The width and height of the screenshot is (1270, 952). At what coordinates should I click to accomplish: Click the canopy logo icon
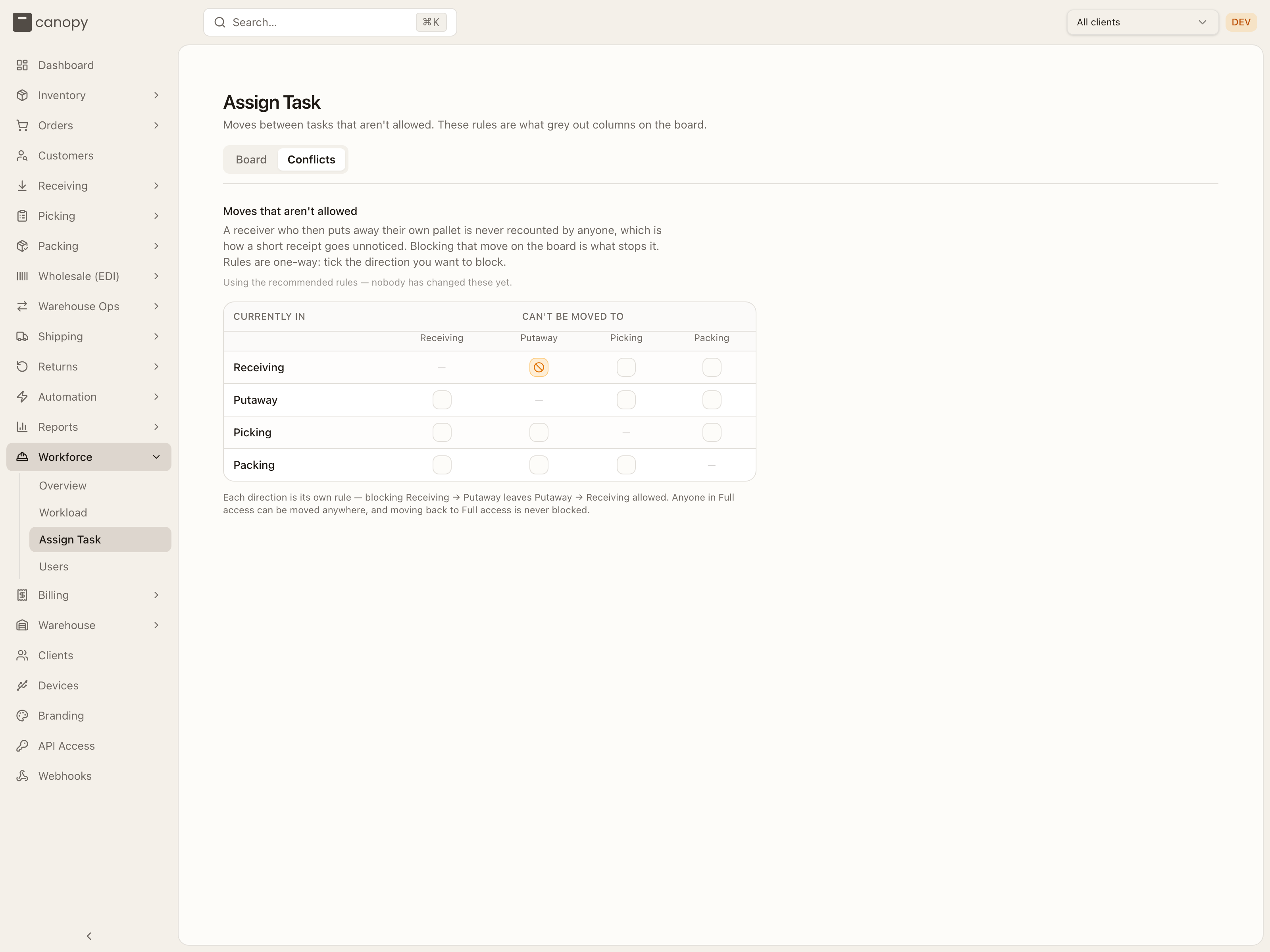[x=22, y=22]
